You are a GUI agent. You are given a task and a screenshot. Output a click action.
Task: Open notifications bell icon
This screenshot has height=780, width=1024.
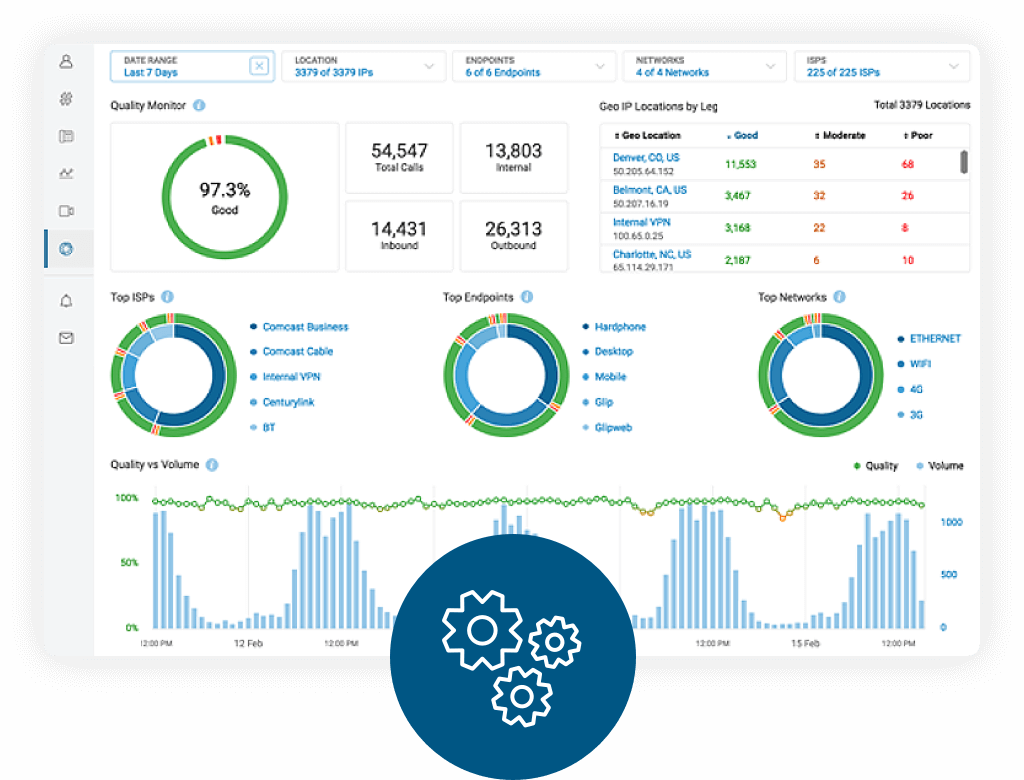[x=66, y=300]
